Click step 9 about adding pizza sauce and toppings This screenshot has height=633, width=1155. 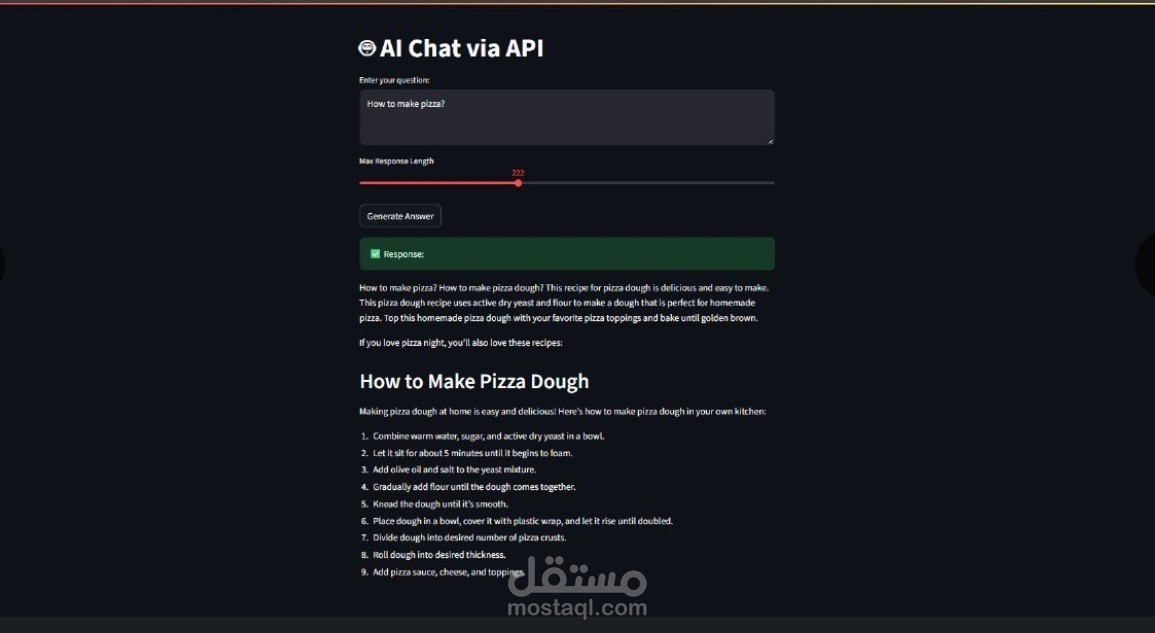pyautogui.click(x=463, y=571)
